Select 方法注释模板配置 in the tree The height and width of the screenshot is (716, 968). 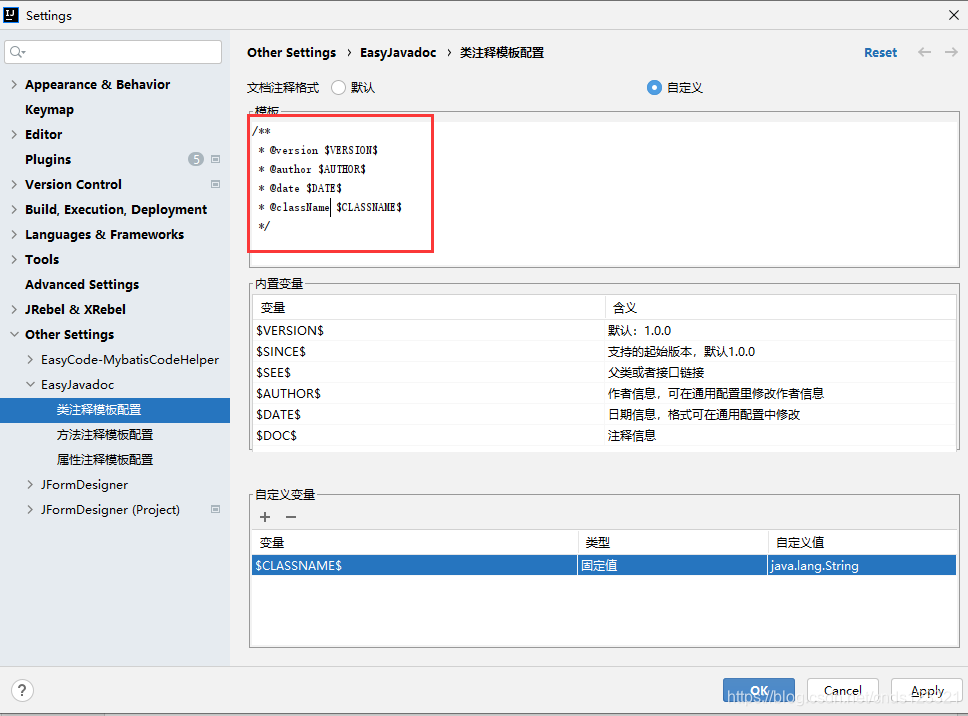105,435
